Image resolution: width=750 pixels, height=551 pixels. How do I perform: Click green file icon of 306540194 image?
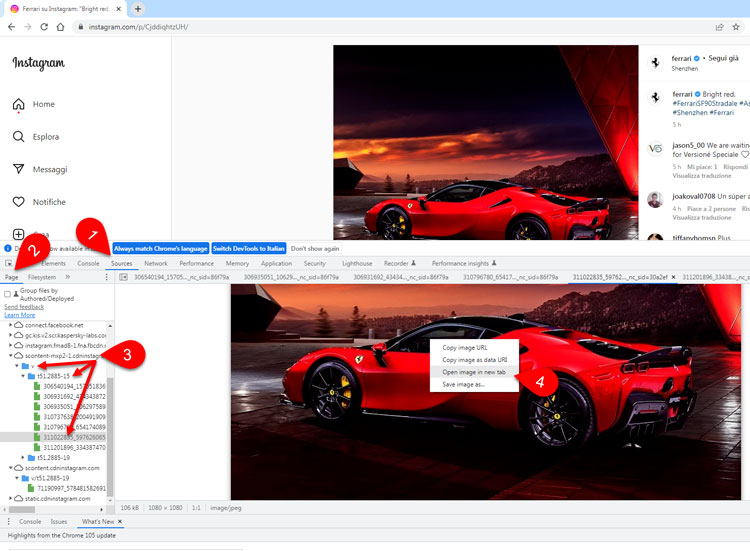click(37, 386)
